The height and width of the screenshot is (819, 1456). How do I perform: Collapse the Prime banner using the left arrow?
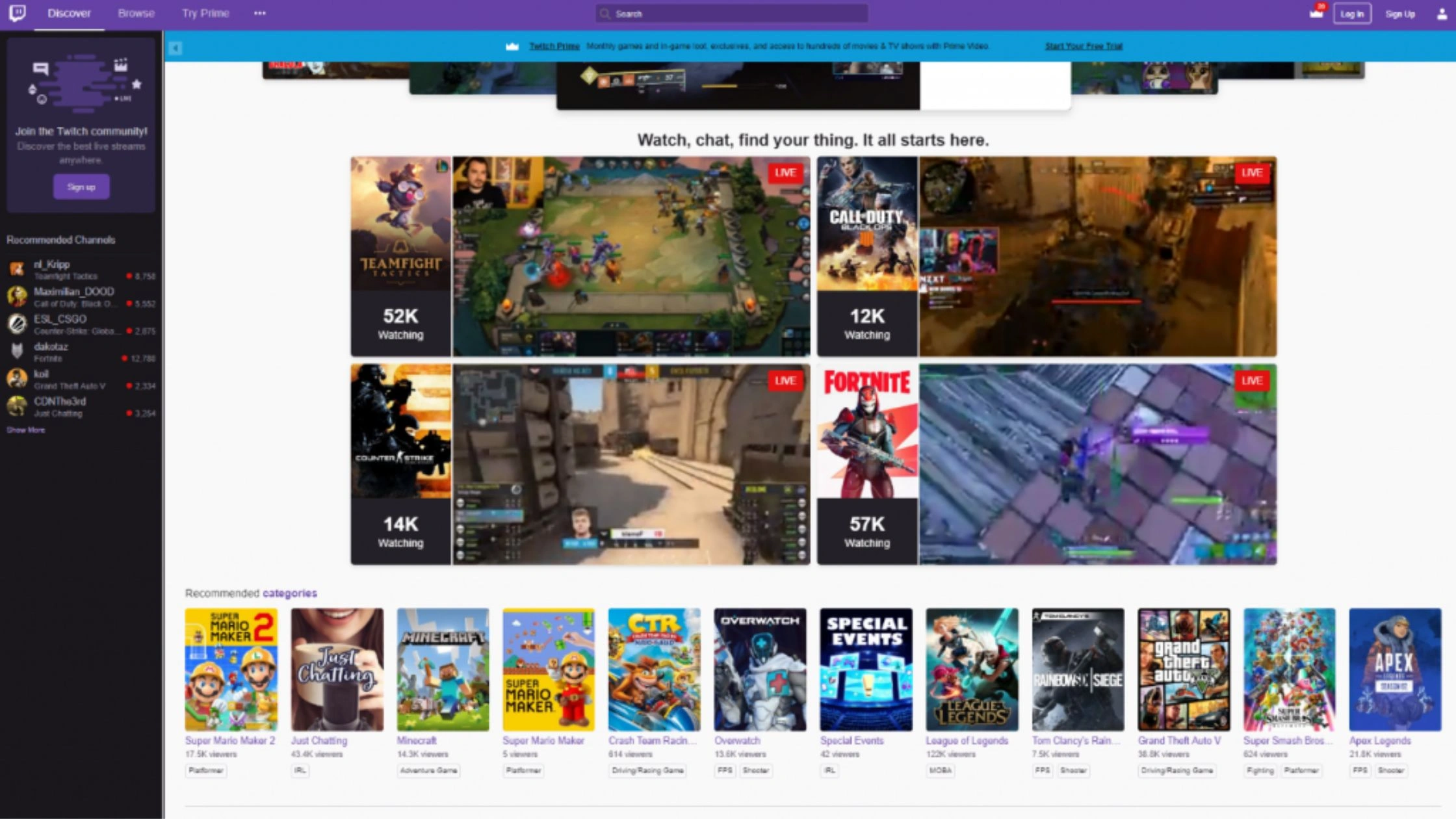pos(174,47)
